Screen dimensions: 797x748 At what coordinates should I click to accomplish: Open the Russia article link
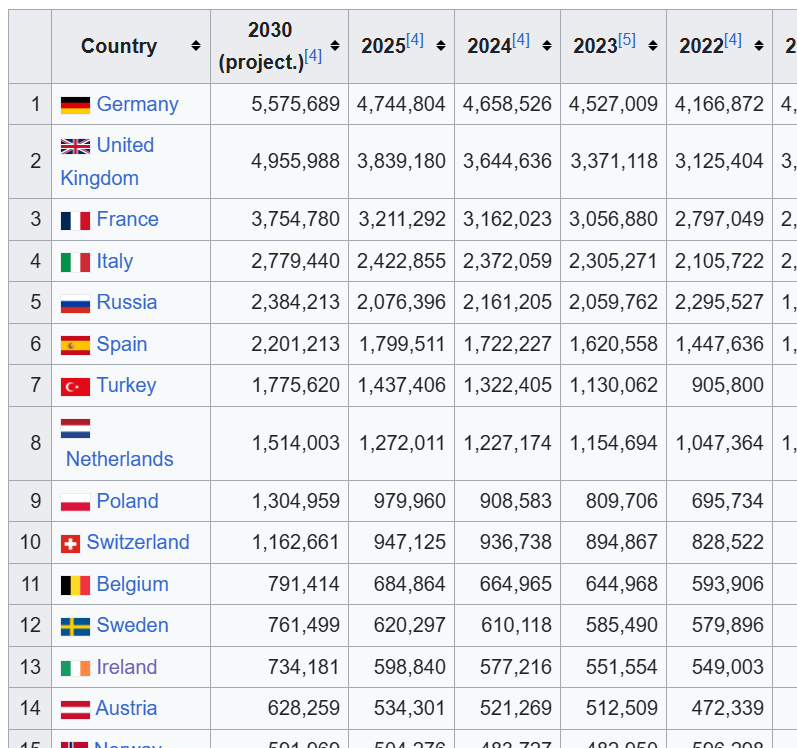point(127,302)
